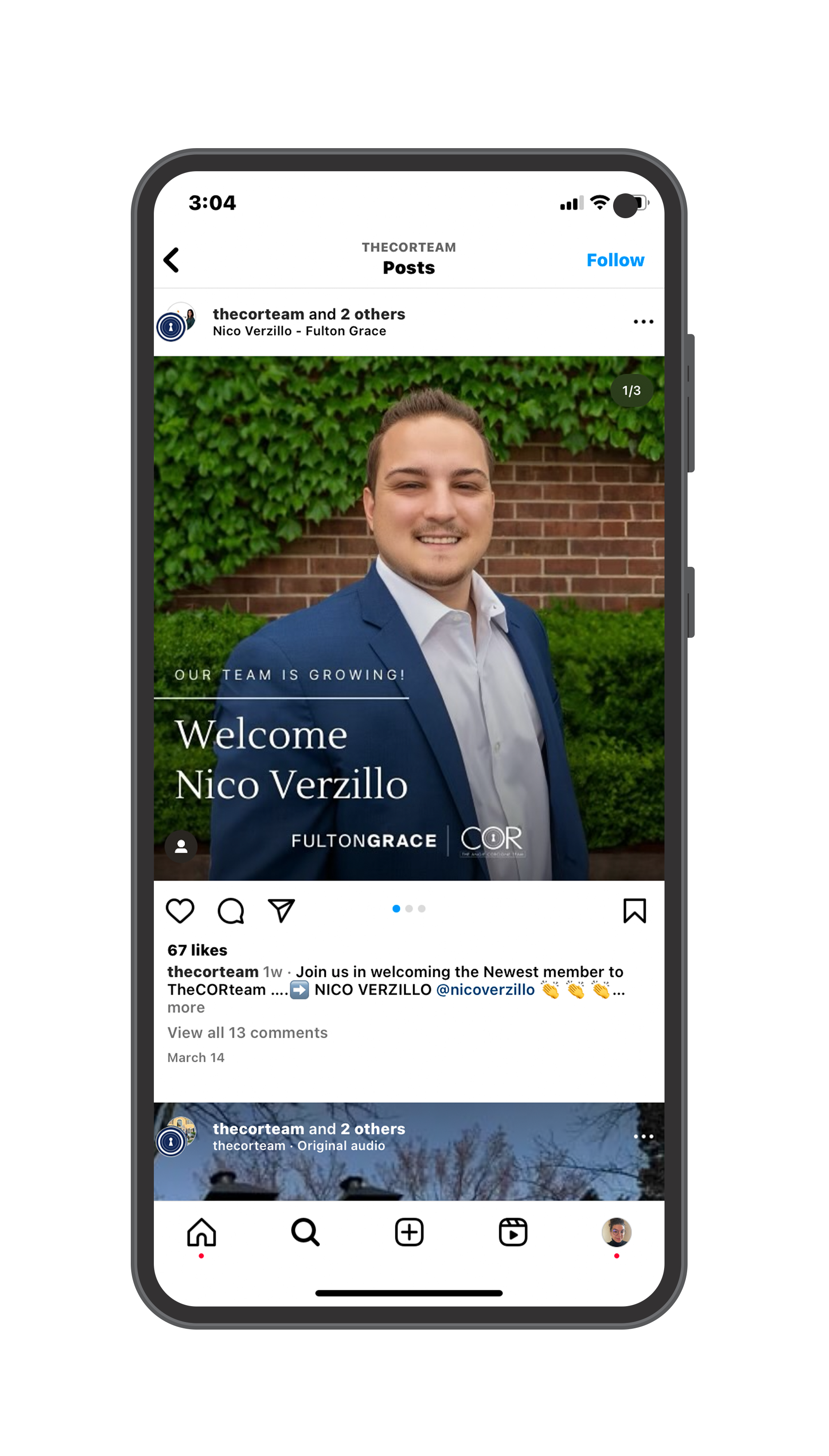829x1456 pixels.
Task: Open @nicoverzillo mention link
Action: pyautogui.click(x=485, y=989)
